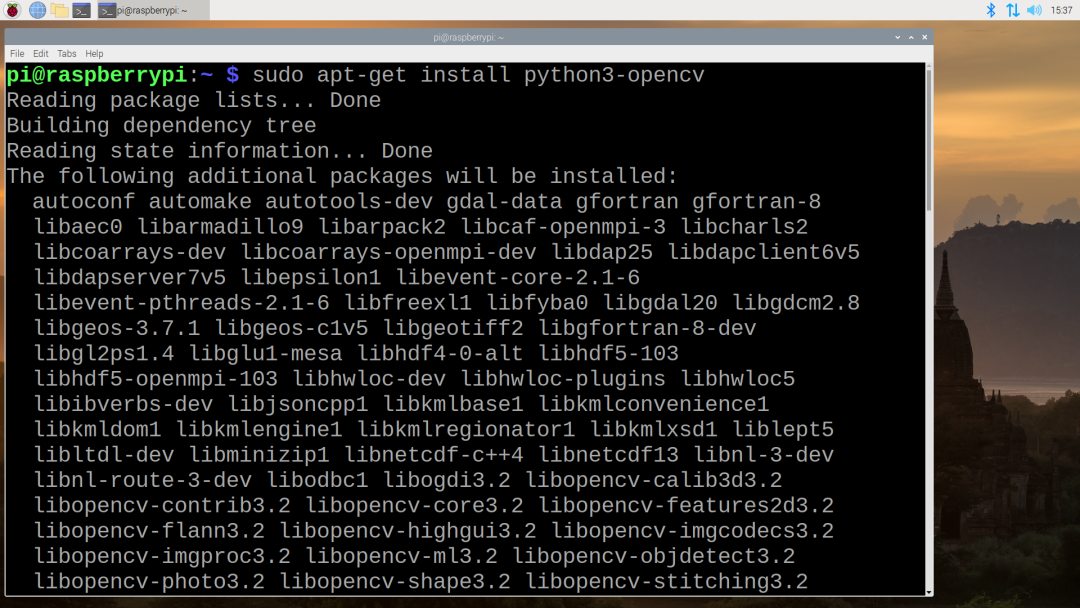Open the Raspberry Pi applications menu
The height and width of the screenshot is (608, 1080).
point(12,10)
